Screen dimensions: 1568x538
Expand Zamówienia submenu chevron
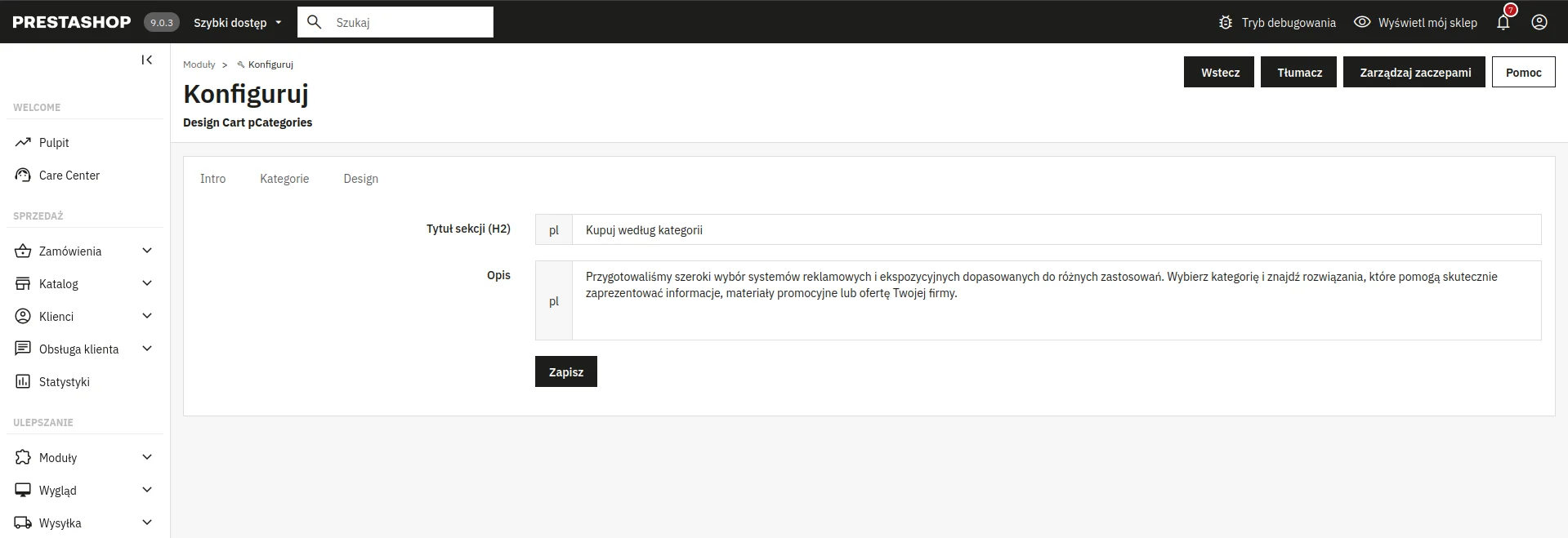point(147,251)
